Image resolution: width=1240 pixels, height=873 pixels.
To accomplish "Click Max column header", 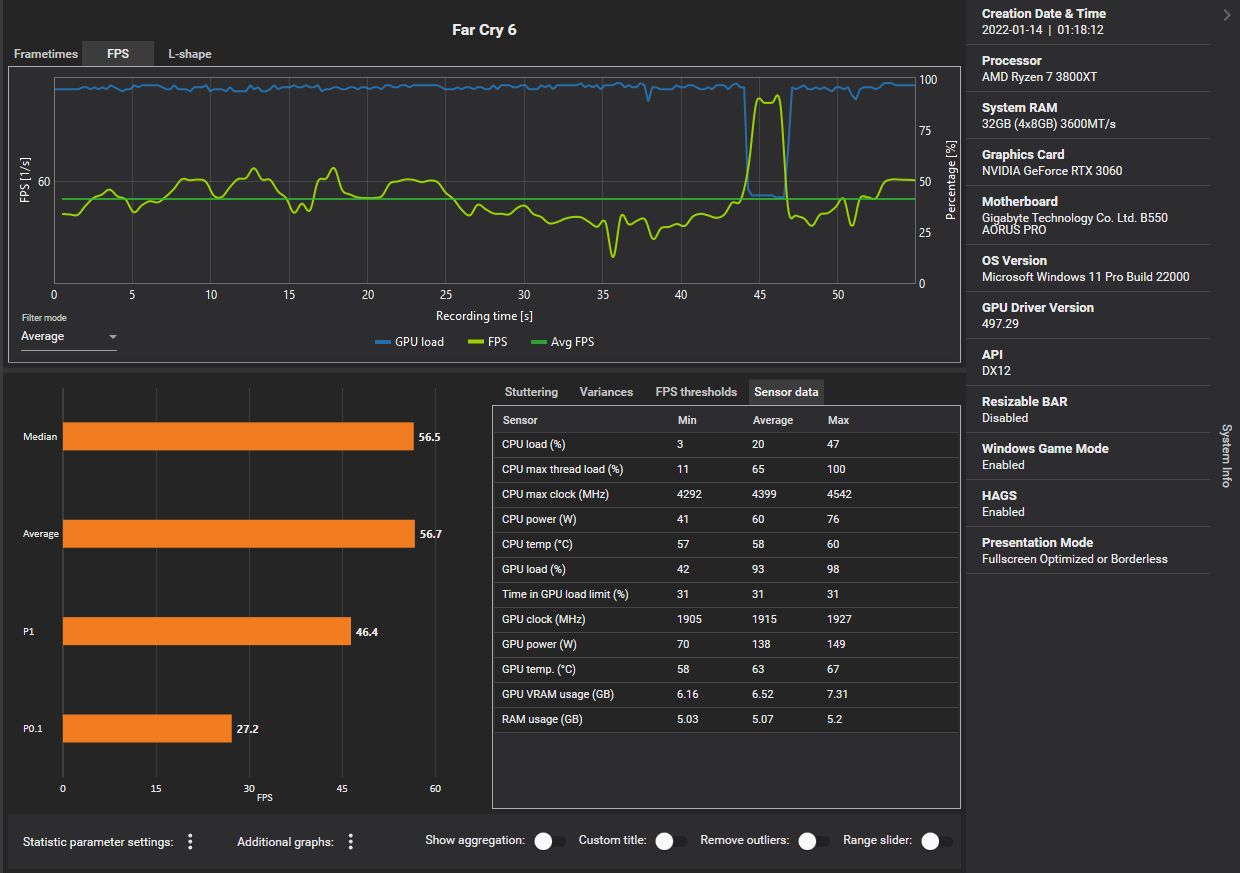I will tap(838, 420).
